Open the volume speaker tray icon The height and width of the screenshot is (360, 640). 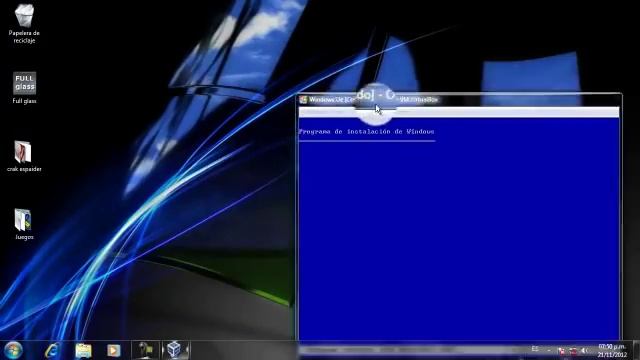pyautogui.click(x=584, y=351)
